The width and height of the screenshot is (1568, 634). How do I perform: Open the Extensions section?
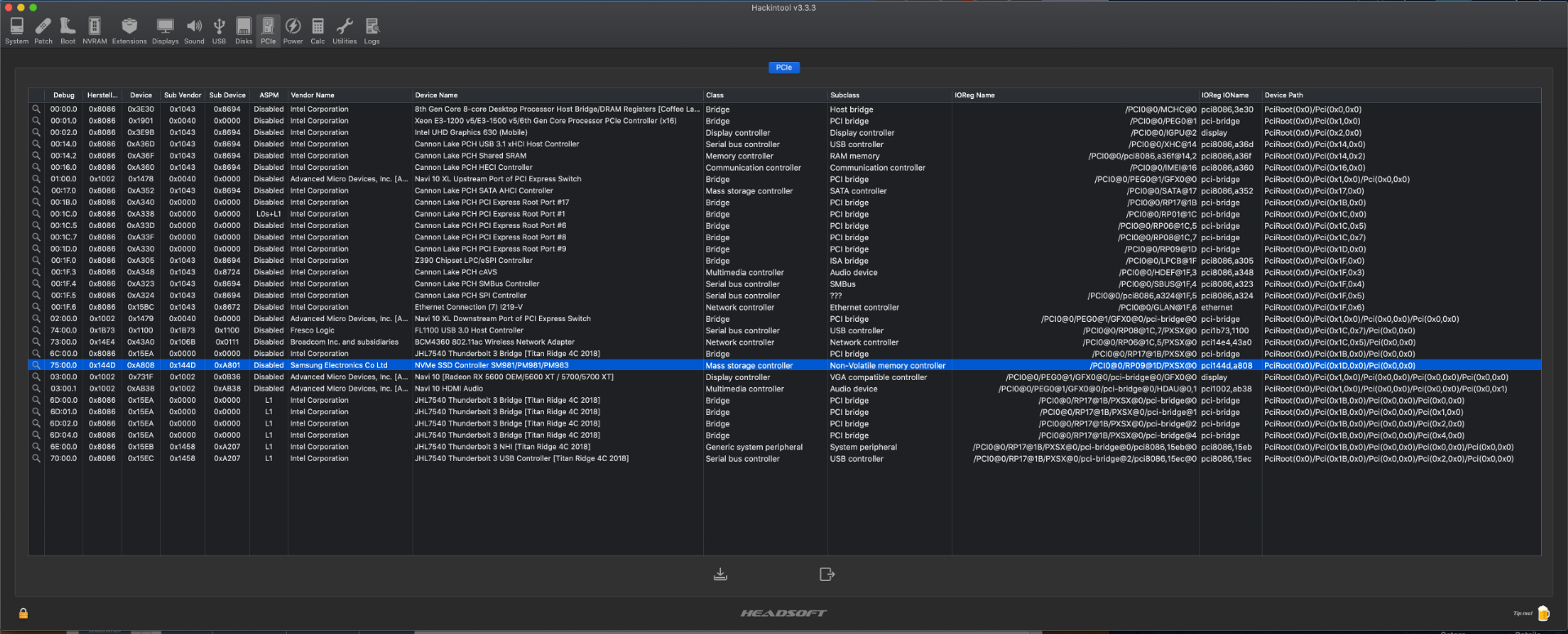click(129, 30)
